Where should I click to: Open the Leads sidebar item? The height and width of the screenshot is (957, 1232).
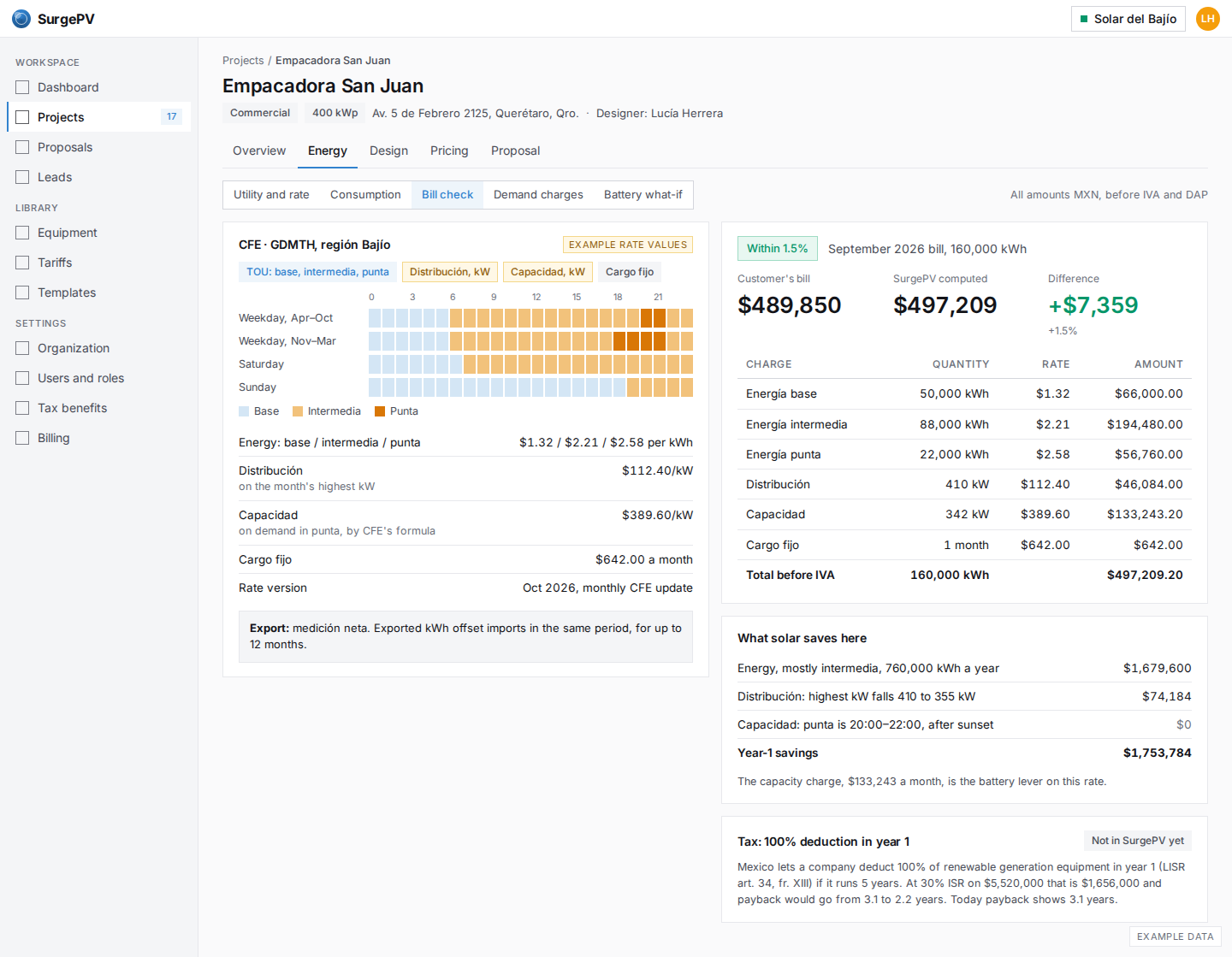[x=98, y=177]
